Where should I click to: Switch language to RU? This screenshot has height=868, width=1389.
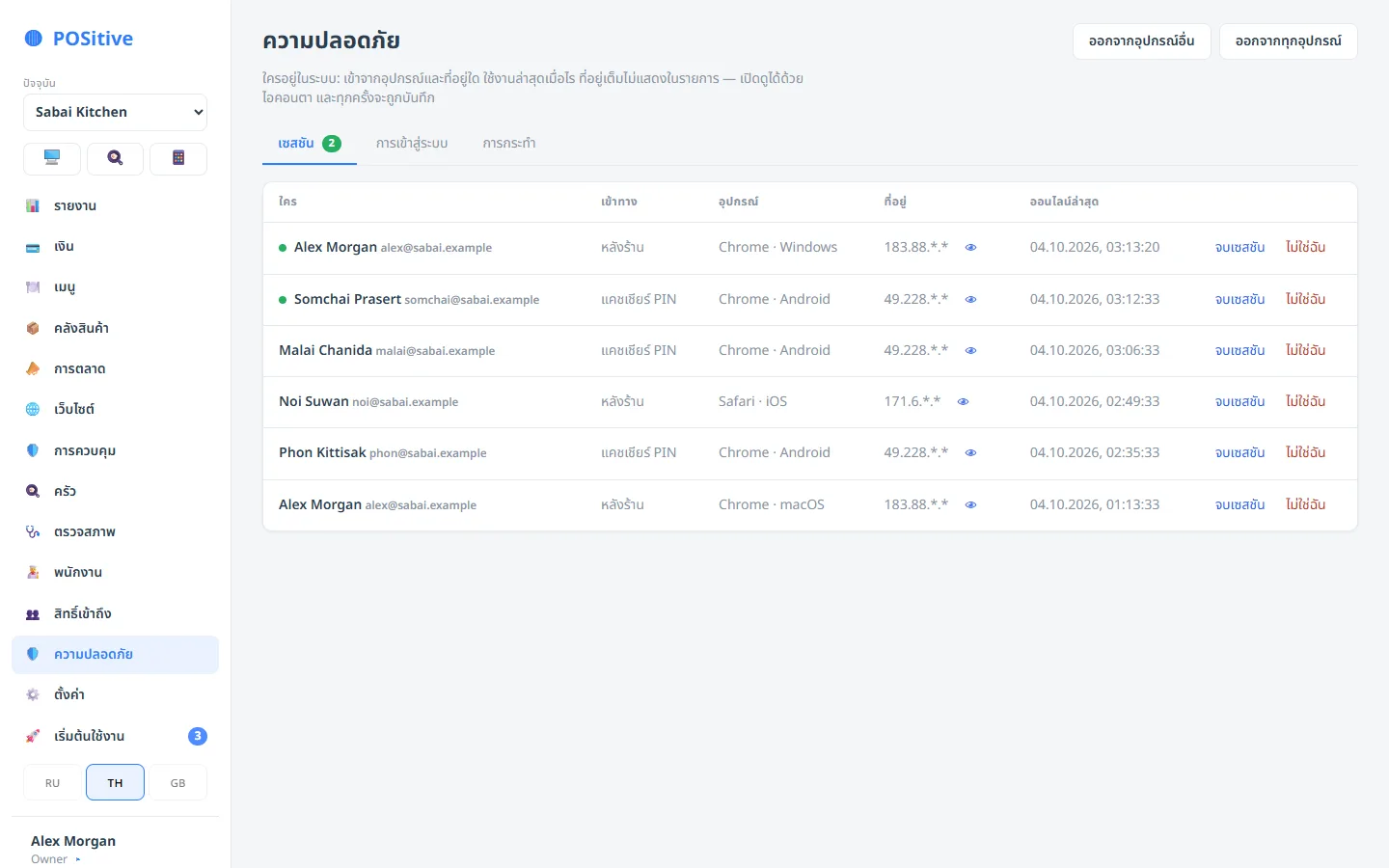pos(52,782)
